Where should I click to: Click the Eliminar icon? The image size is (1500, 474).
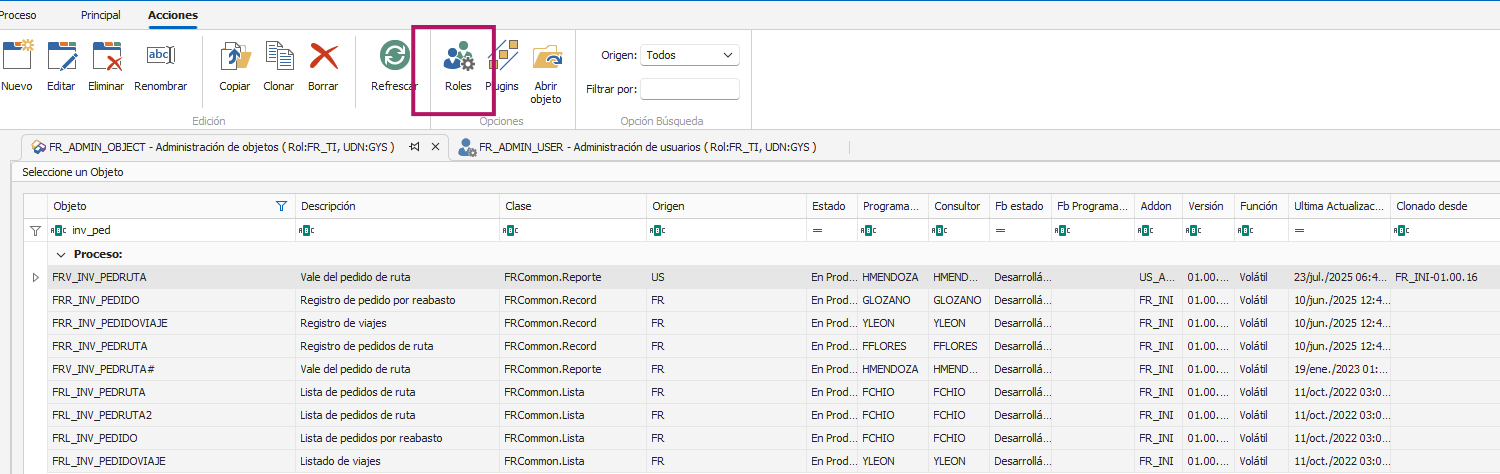pyautogui.click(x=106, y=58)
